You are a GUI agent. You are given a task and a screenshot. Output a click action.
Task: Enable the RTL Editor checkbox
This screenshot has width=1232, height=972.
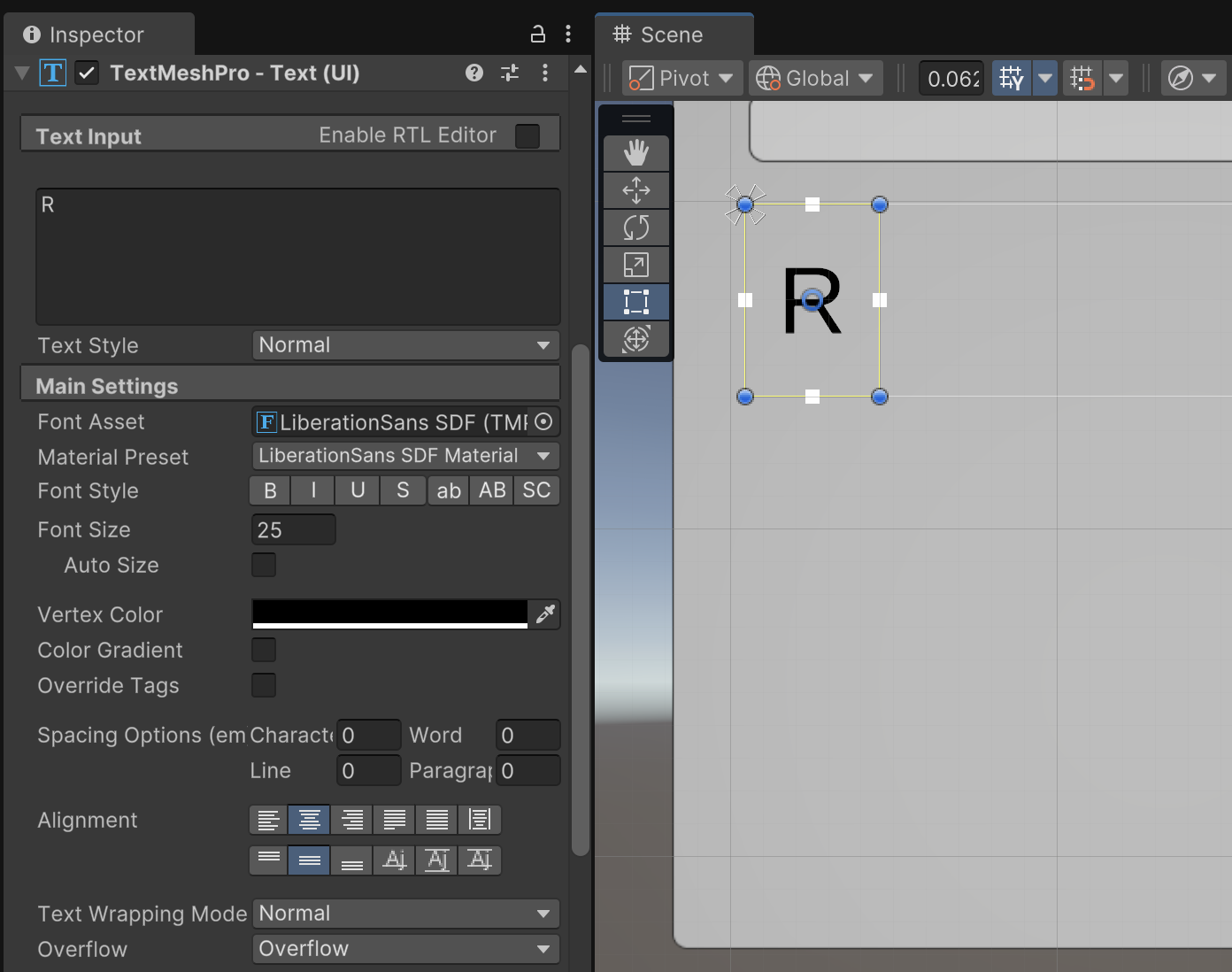[527, 135]
